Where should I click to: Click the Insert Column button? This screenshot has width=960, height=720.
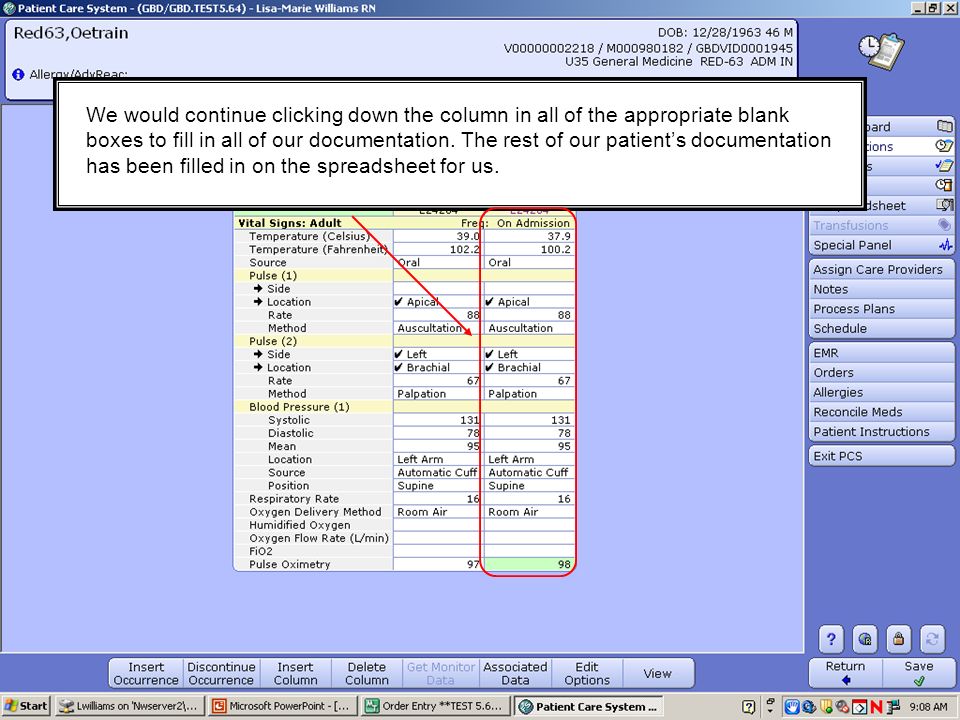pos(295,673)
